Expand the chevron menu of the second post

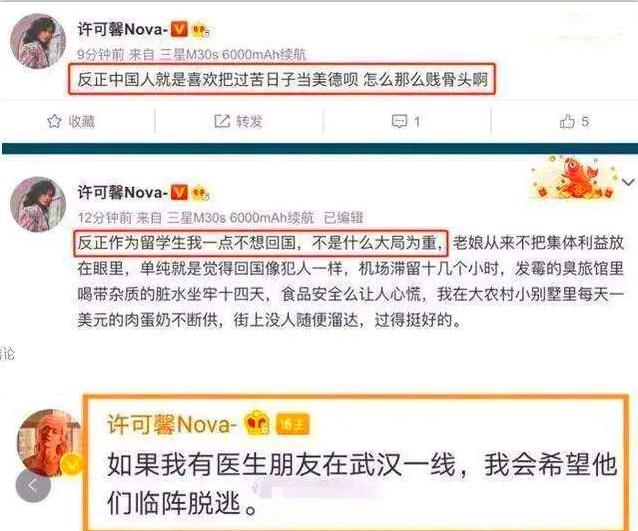(629, 182)
